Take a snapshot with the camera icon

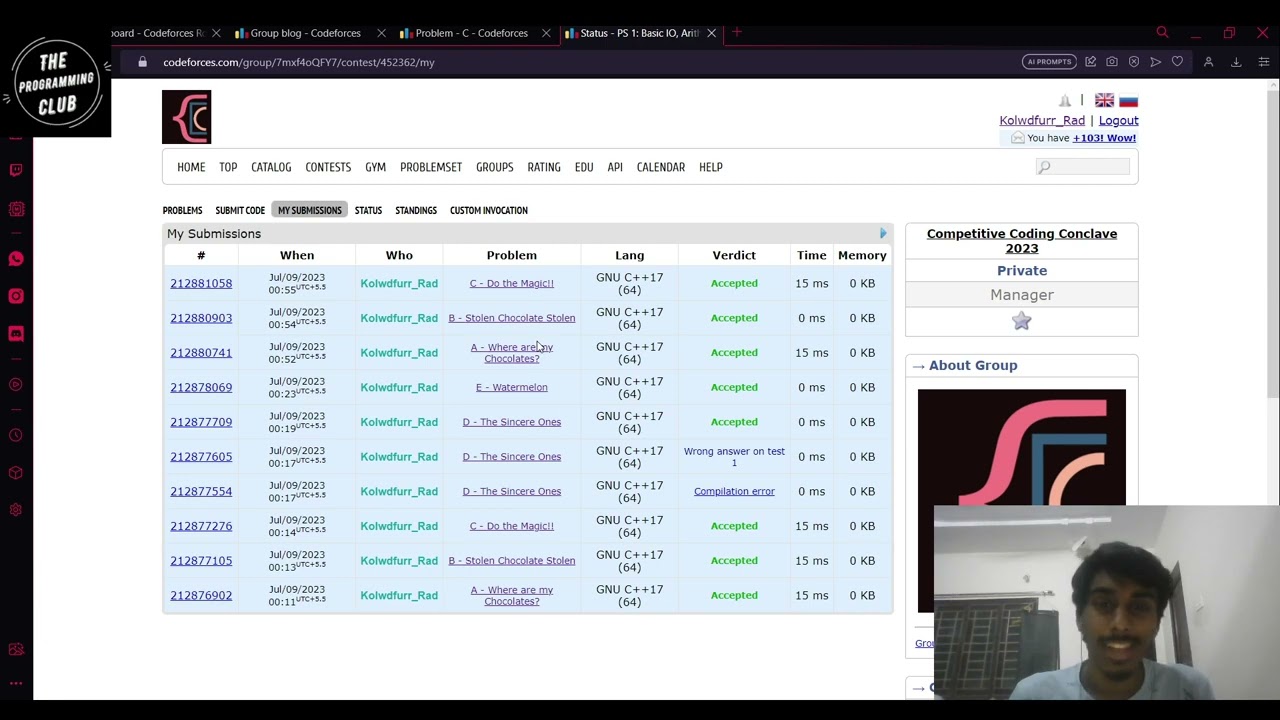point(1112,62)
